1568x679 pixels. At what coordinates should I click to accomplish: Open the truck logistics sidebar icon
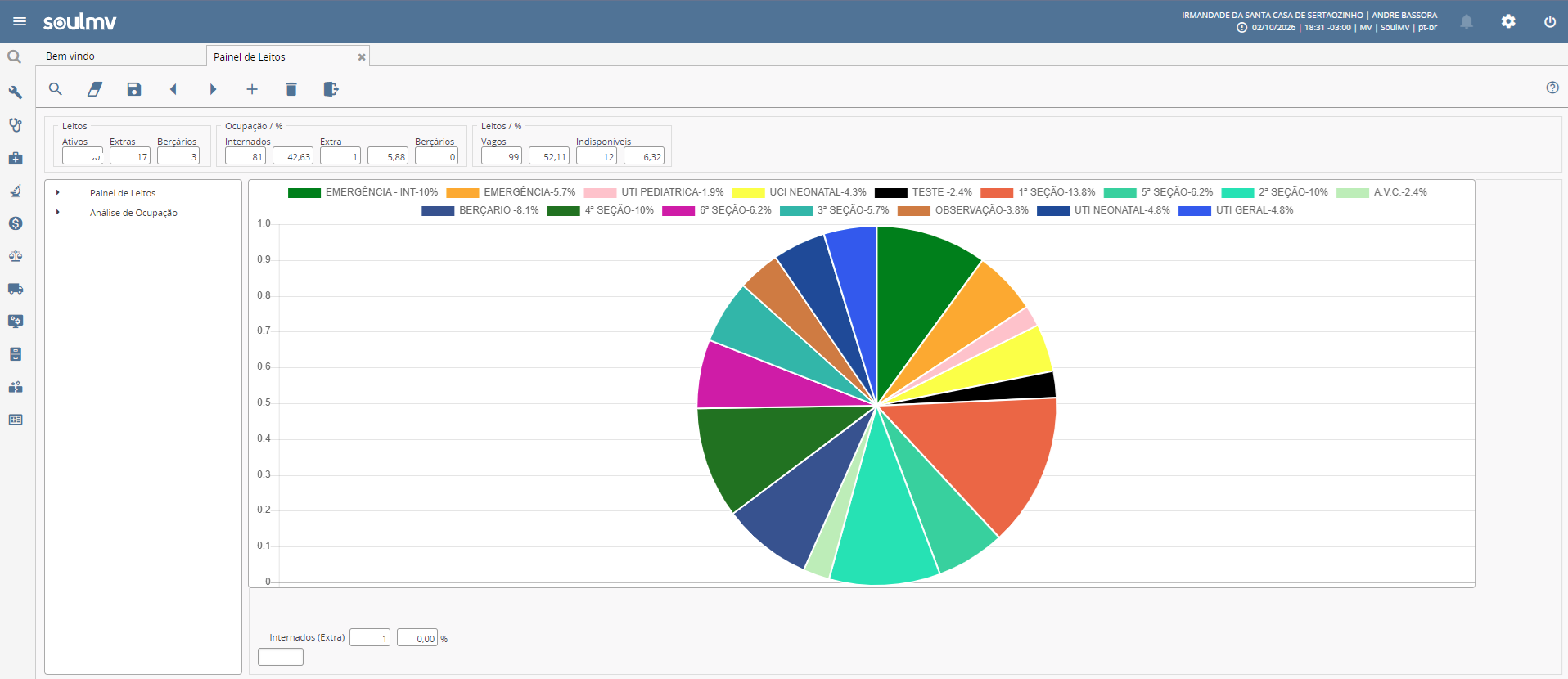coord(16,289)
